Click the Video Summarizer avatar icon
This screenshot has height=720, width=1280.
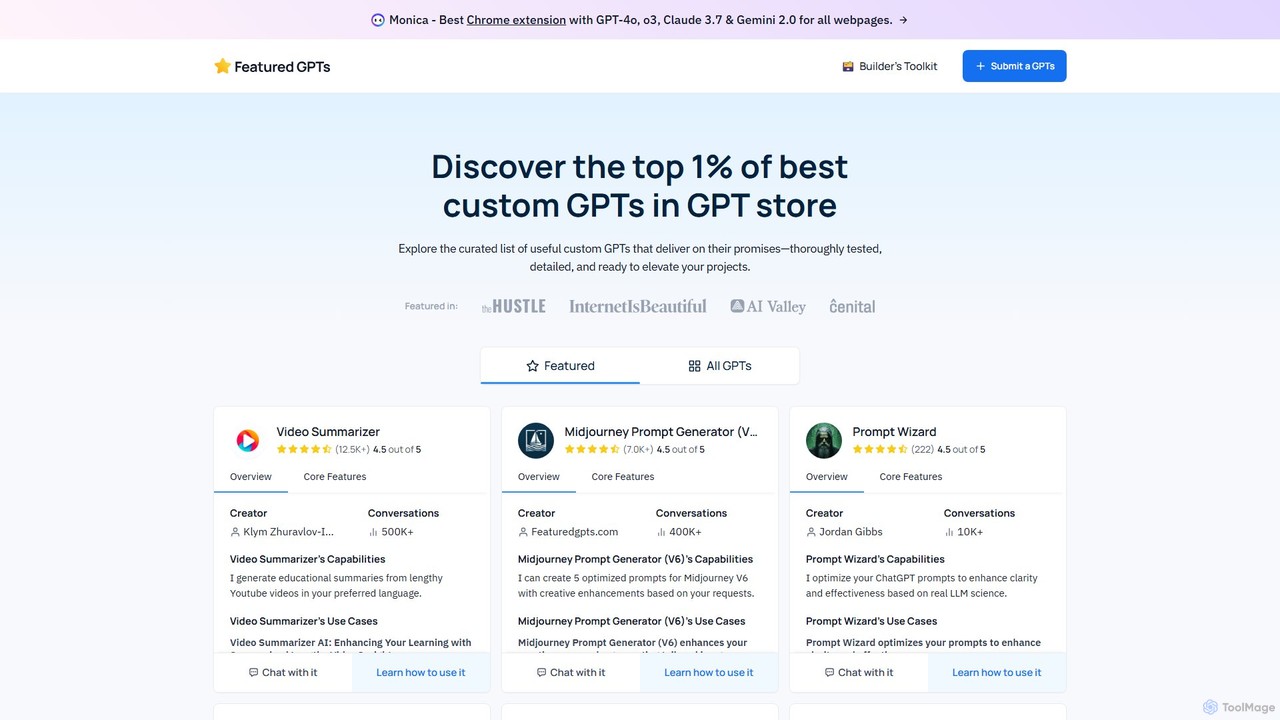pos(248,440)
